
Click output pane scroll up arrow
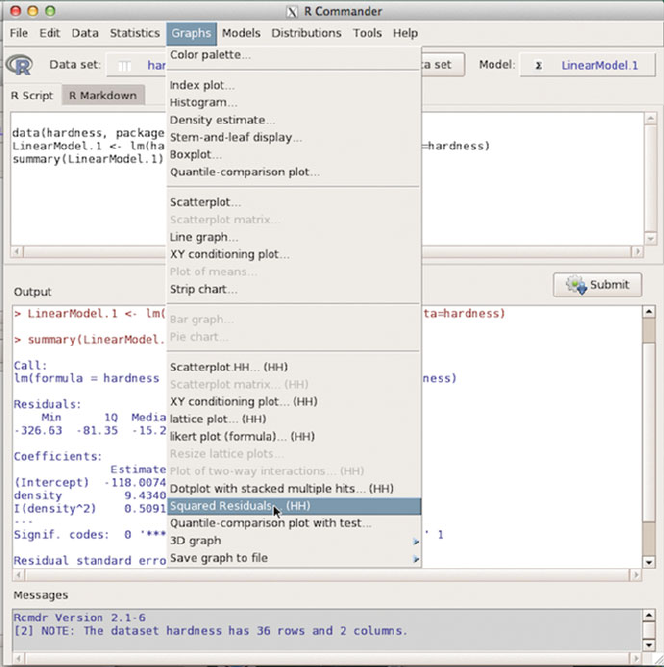coord(649,312)
